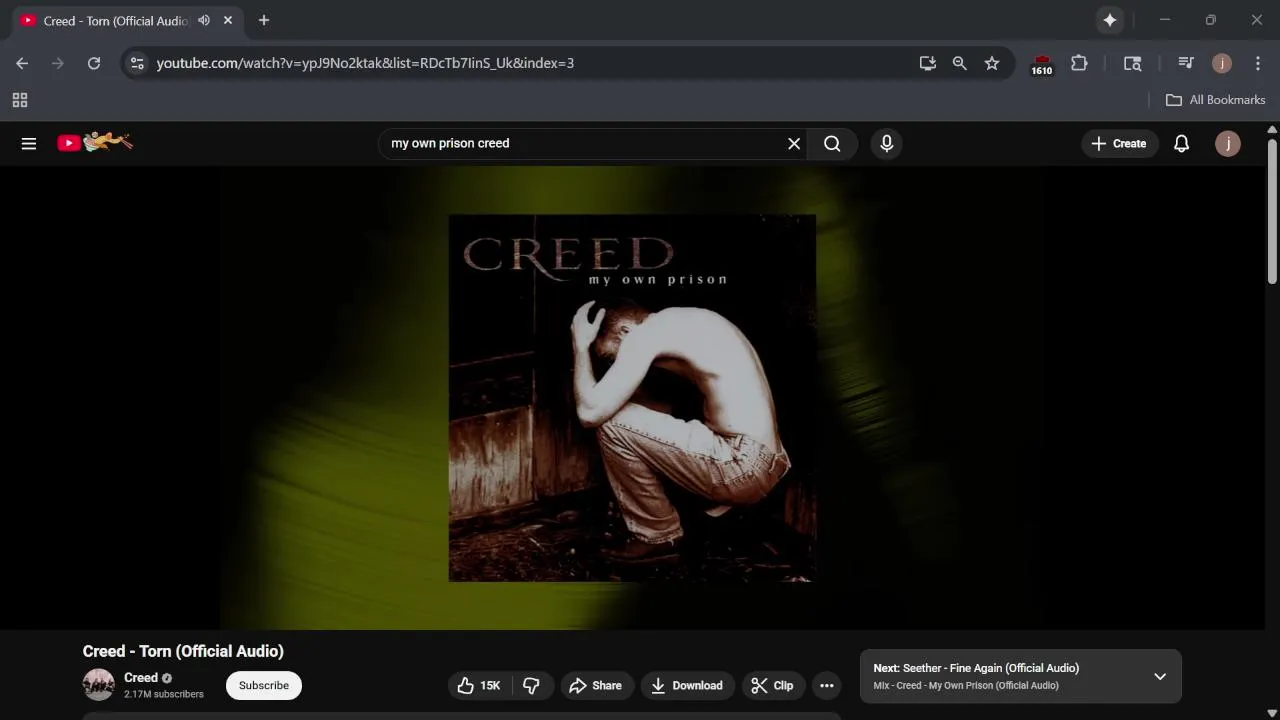Screen dimensions: 1280x720
Task: Bookmark this page with star
Action: pos(992,63)
